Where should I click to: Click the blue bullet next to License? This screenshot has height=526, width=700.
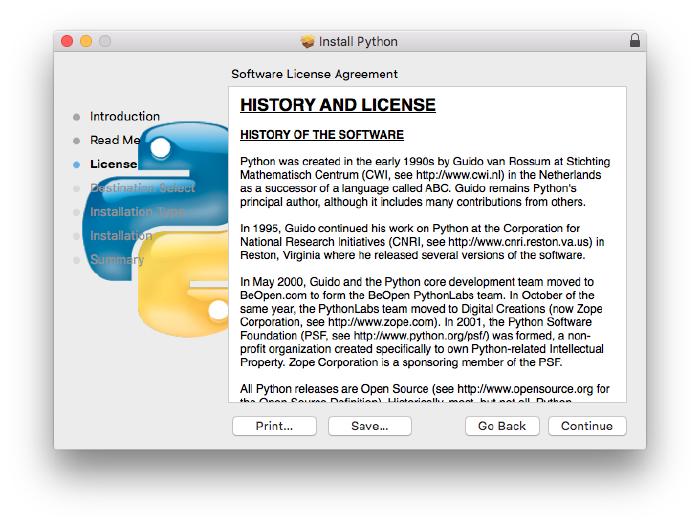[76, 165]
